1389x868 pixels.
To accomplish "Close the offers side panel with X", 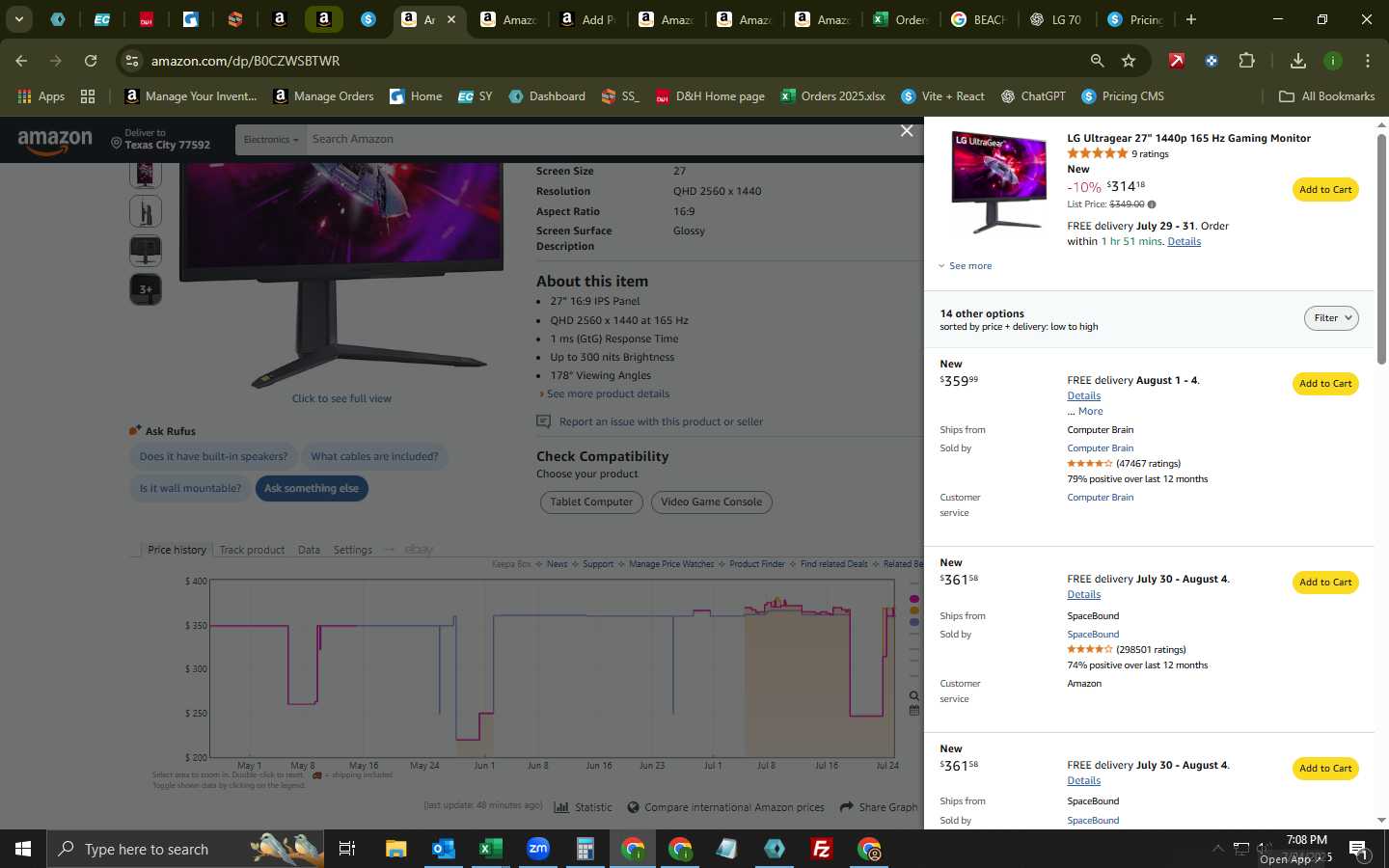I will pyautogui.click(x=907, y=130).
